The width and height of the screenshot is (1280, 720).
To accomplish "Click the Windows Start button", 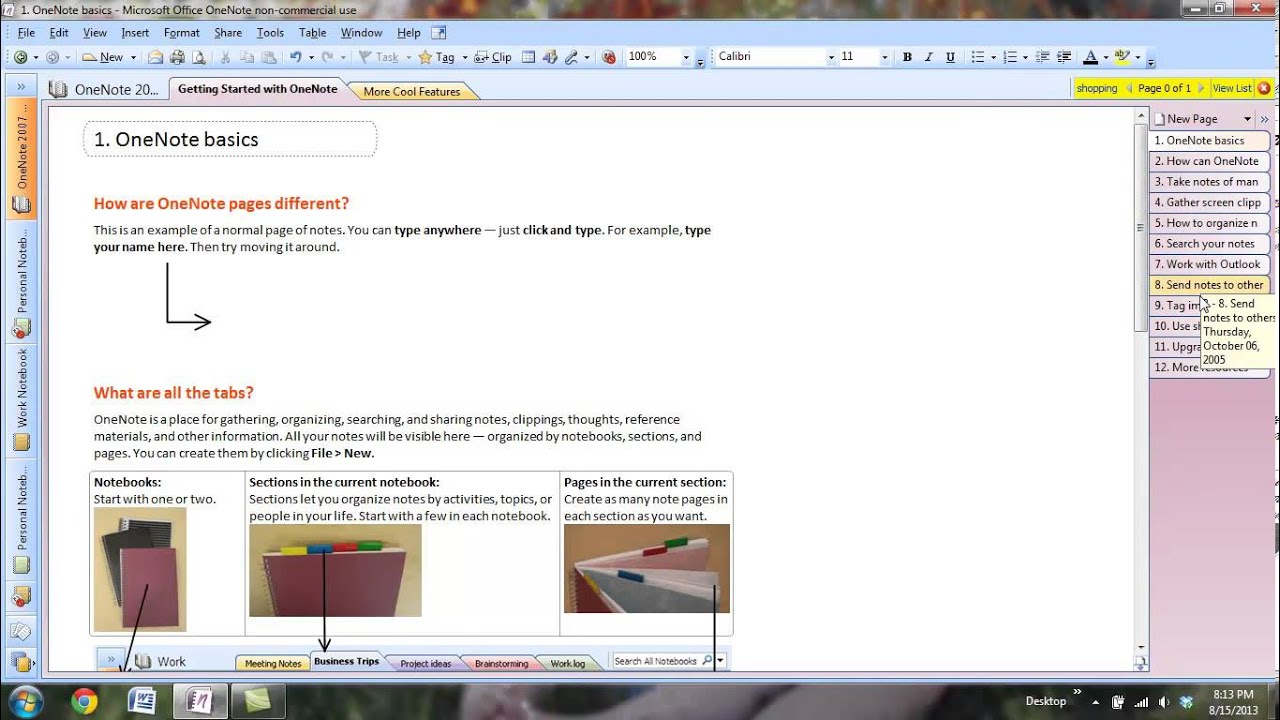I will click(24, 700).
